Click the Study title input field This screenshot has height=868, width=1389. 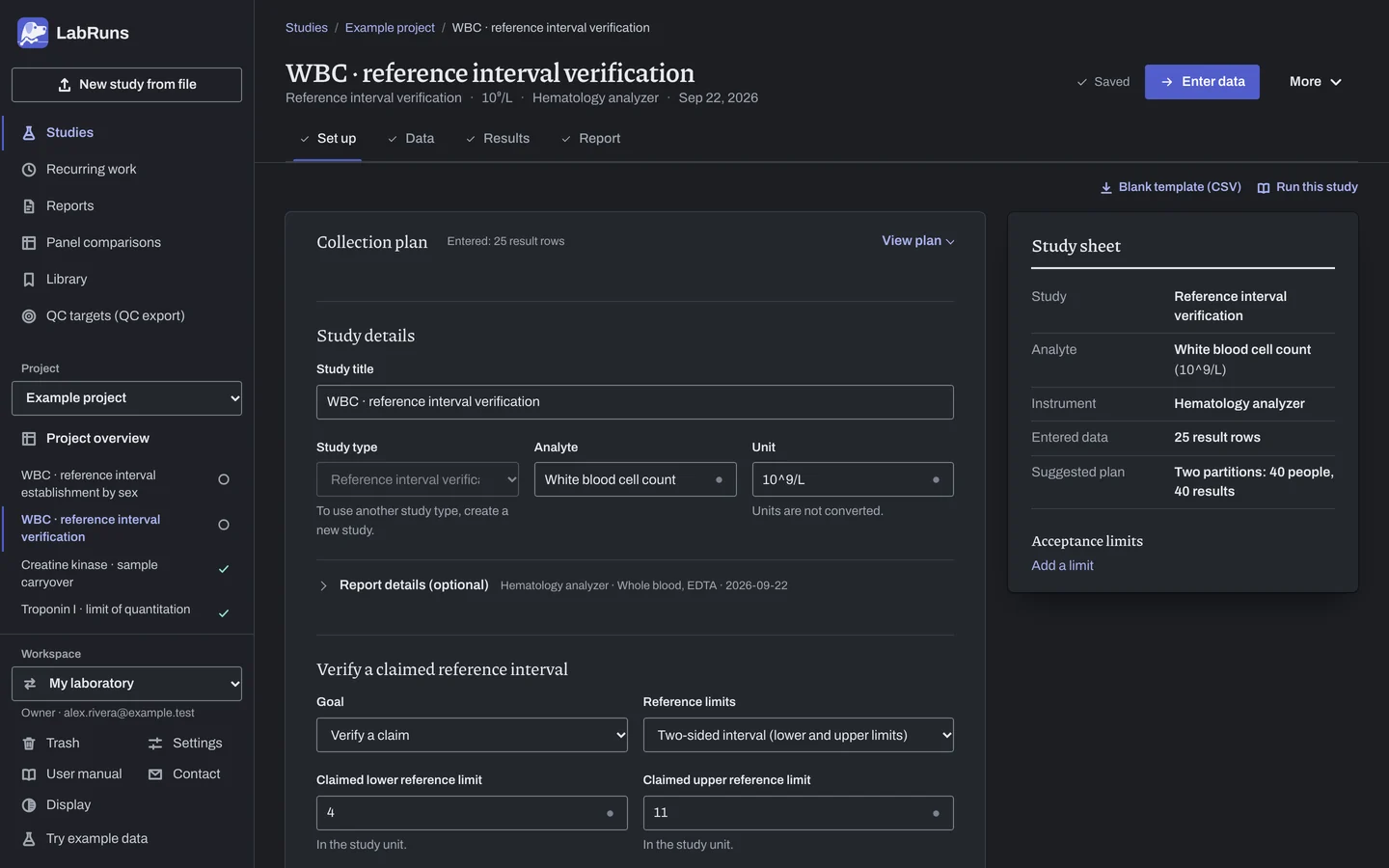pos(635,402)
